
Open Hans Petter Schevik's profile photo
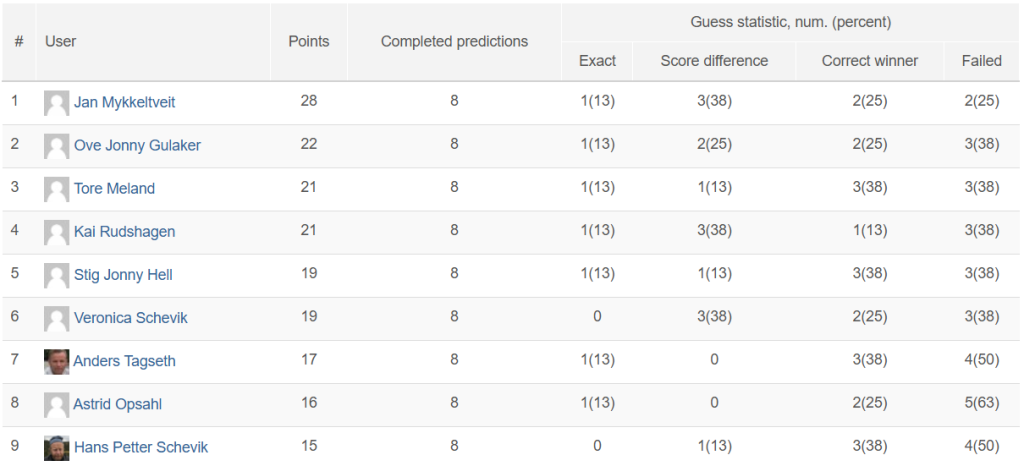point(57,448)
